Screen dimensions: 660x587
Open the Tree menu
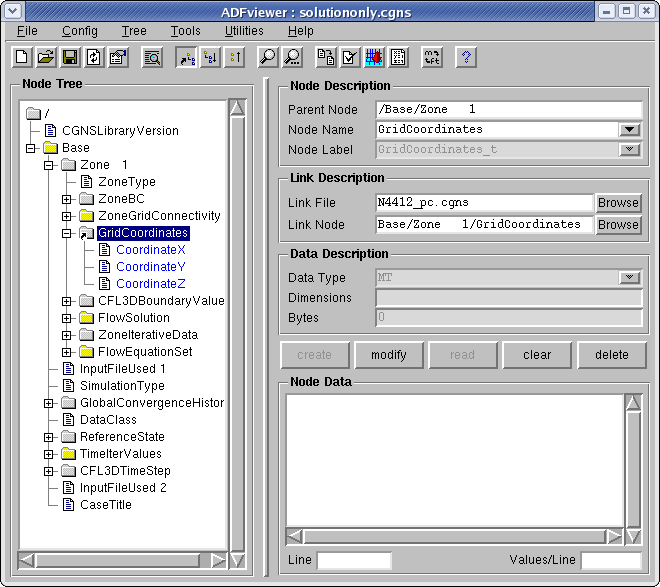tap(134, 31)
